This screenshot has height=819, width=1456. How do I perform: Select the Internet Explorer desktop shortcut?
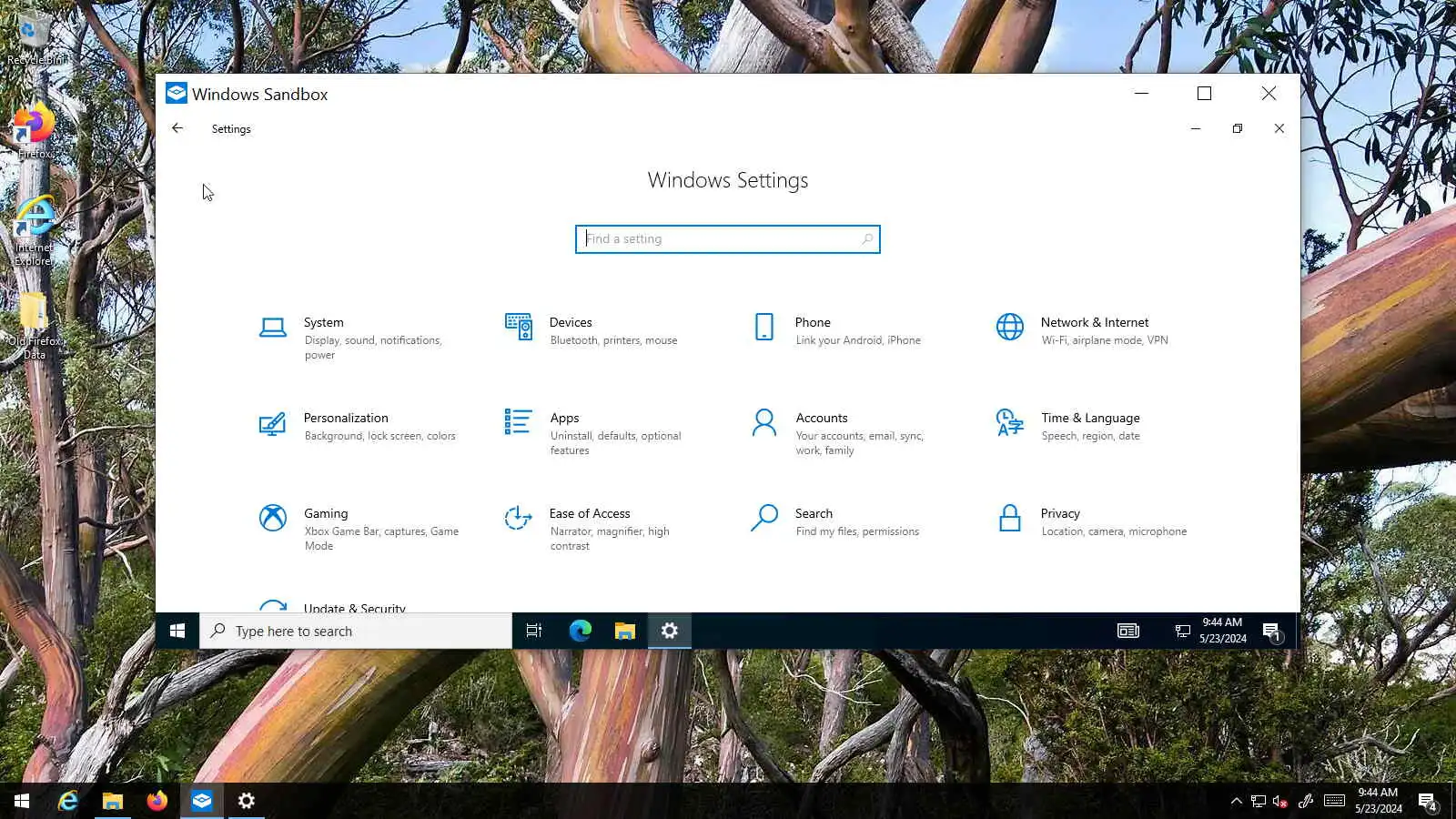click(x=35, y=231)
